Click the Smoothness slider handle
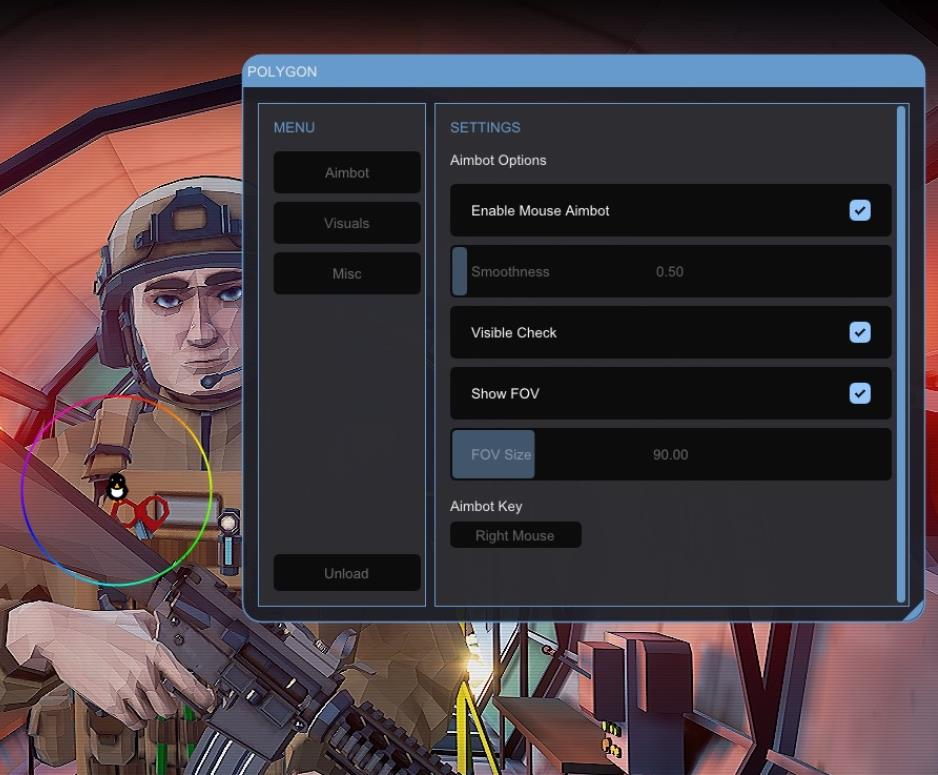Image resolution: width=938 pixels, height=775 pixels. coord(460,272)
